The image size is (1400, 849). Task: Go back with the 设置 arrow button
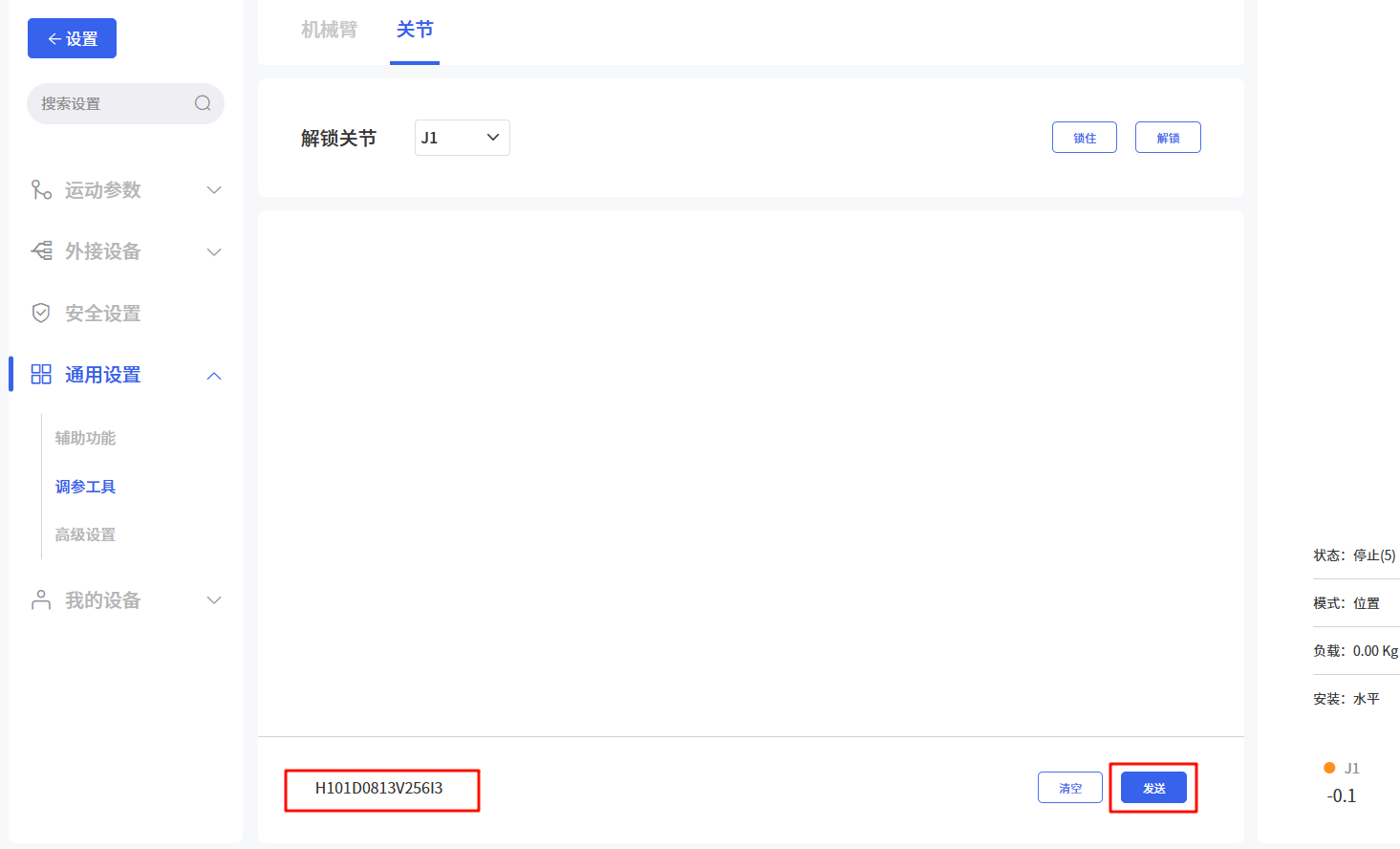coord(72,38)
